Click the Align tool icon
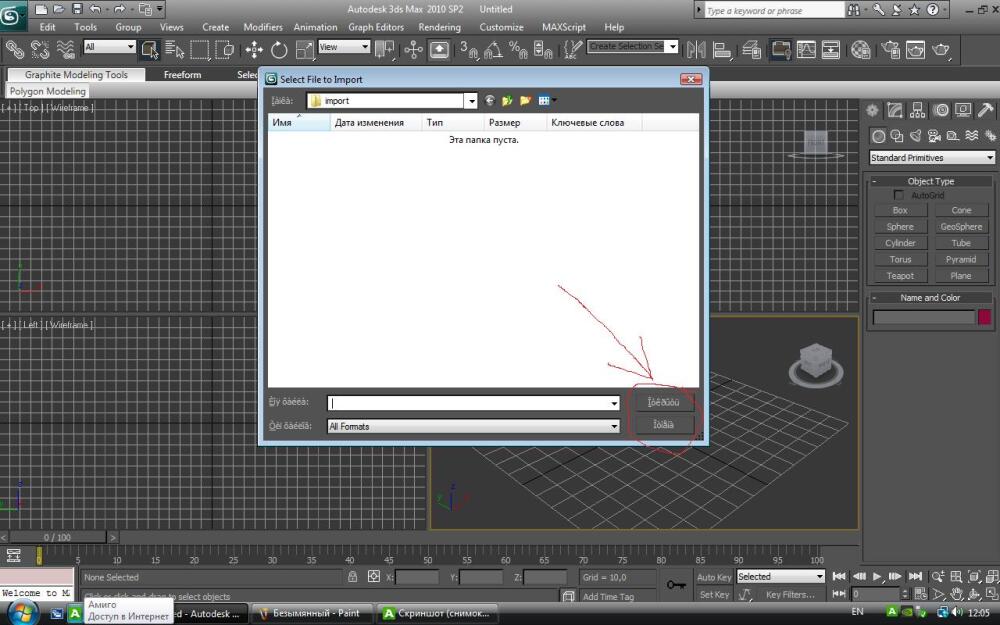Image resolution: width=1000 pixels, height=625 pixels. coord(722,49)
